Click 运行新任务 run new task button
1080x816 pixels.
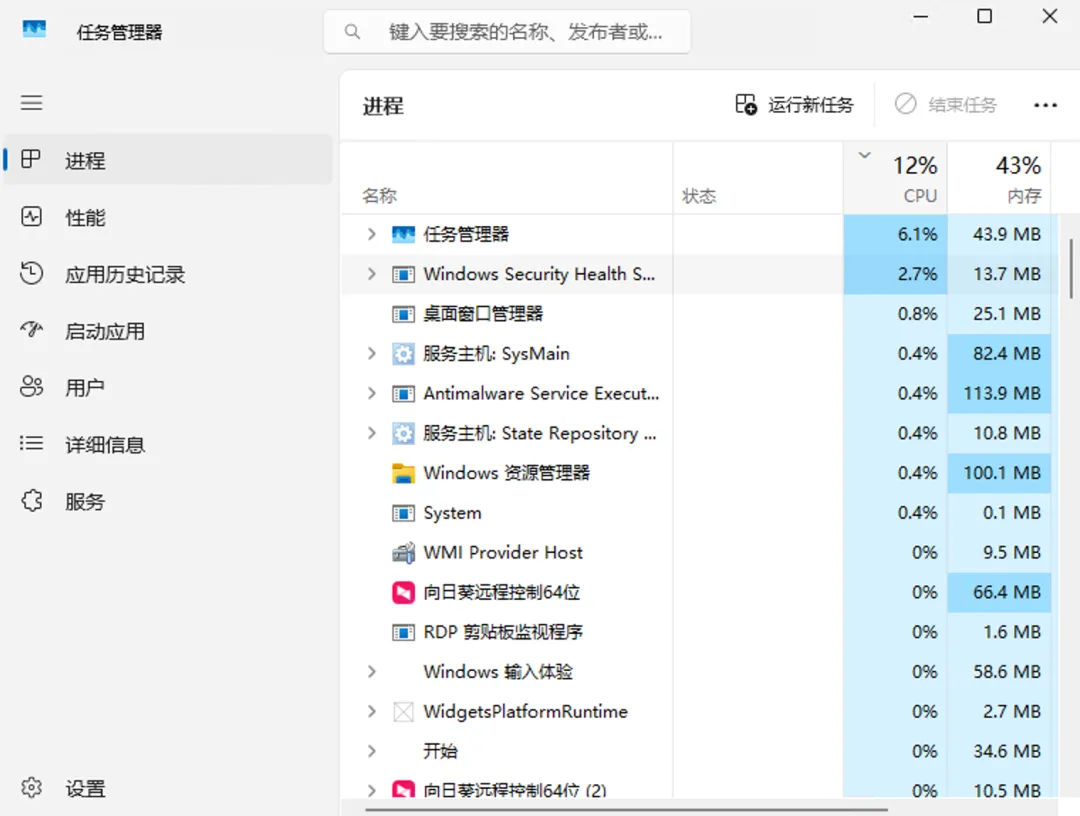(795, 105)
